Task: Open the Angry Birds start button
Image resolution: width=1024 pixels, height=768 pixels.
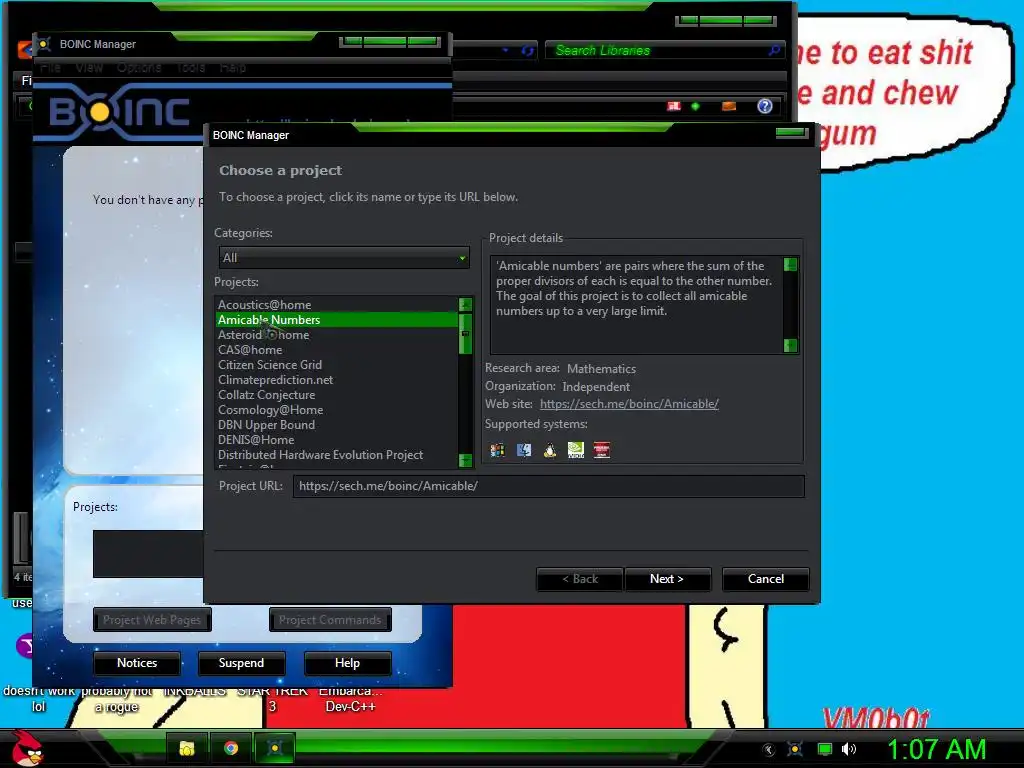Action: pos(27,748)
